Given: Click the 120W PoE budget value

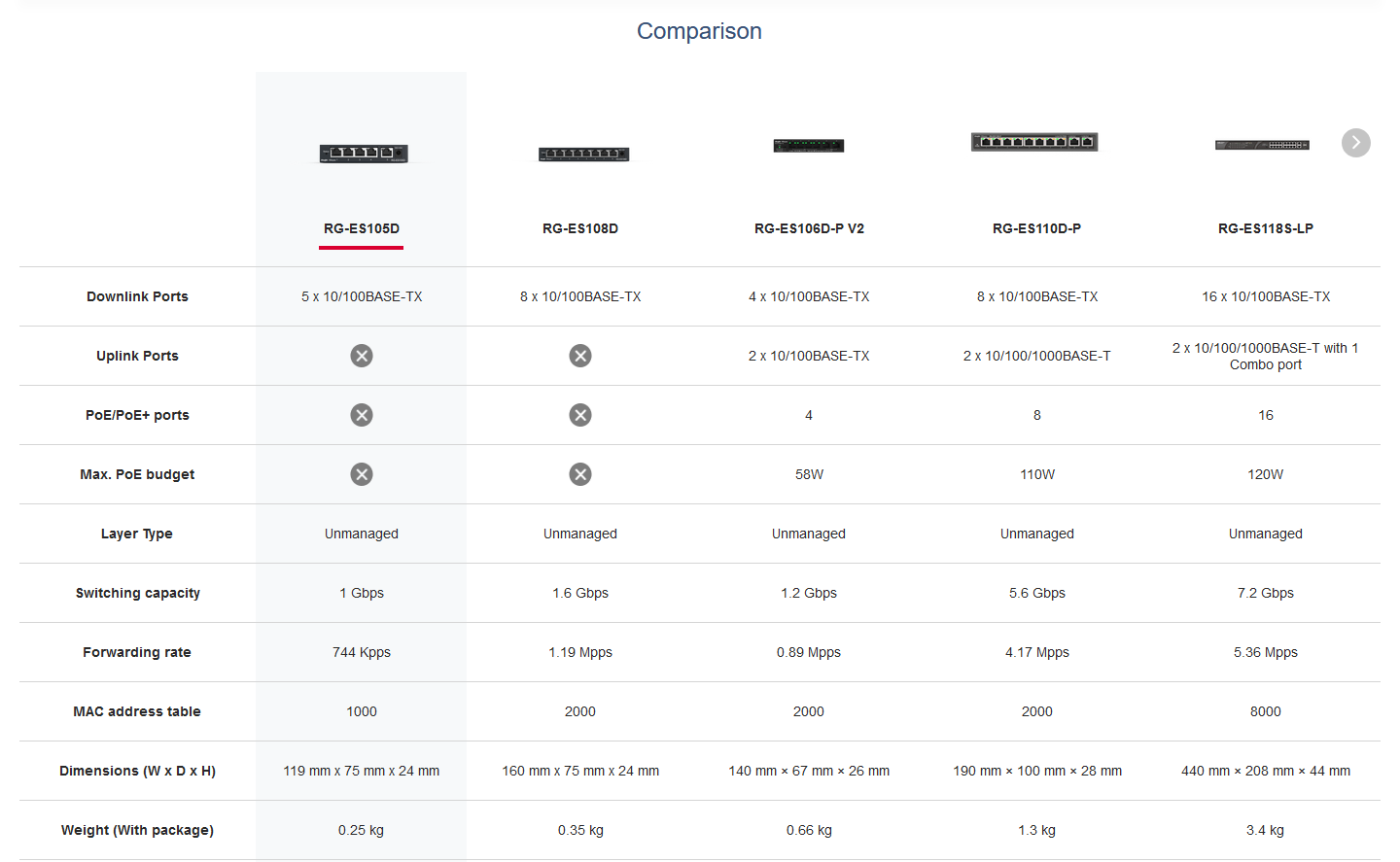Looking at the screenshot, I should (x=1266, y=474).
